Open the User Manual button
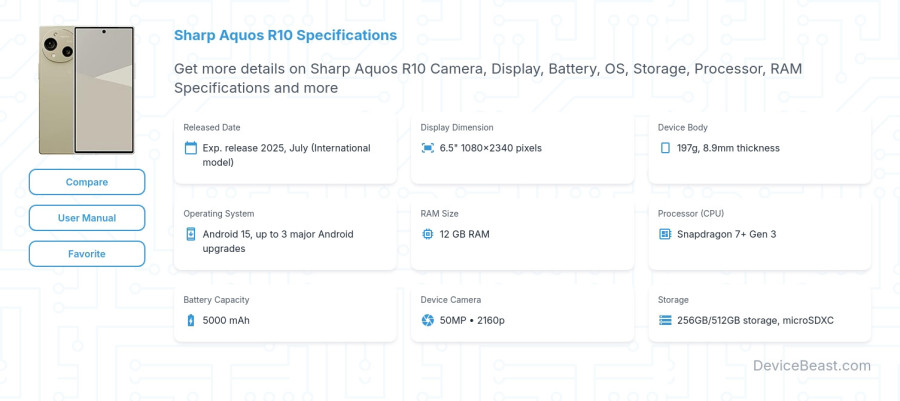This screenshot has height=401, width=900. pos(87,218)
